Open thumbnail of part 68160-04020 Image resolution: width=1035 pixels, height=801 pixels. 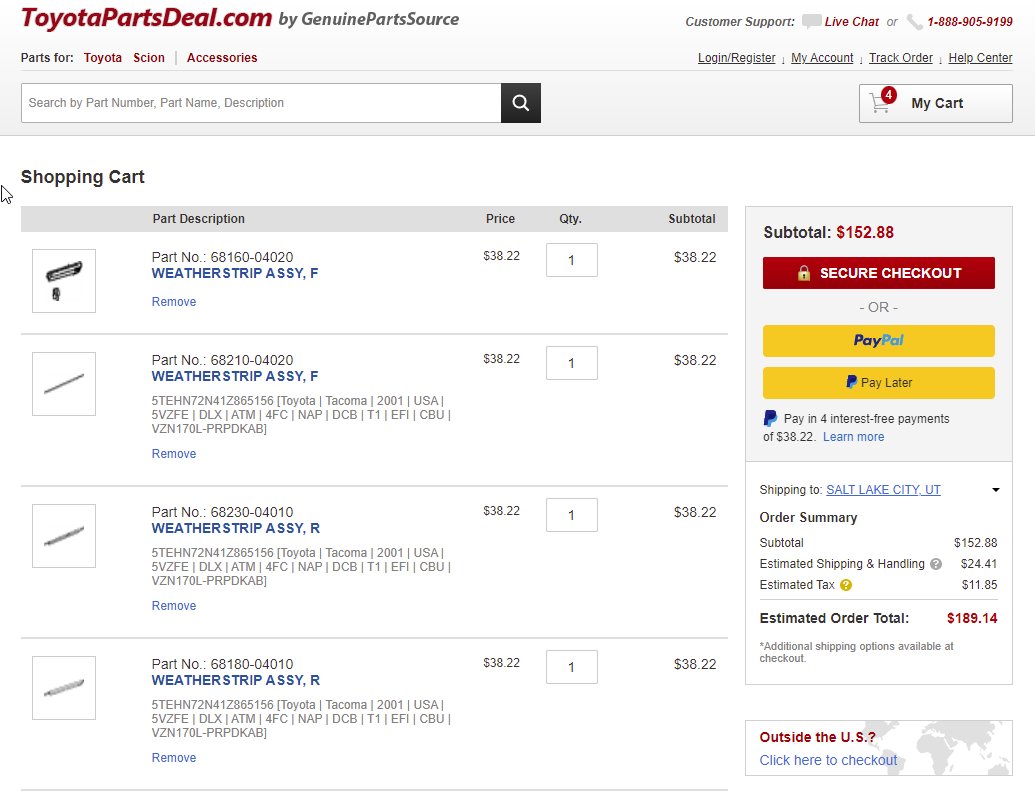[x=64, y=281]
